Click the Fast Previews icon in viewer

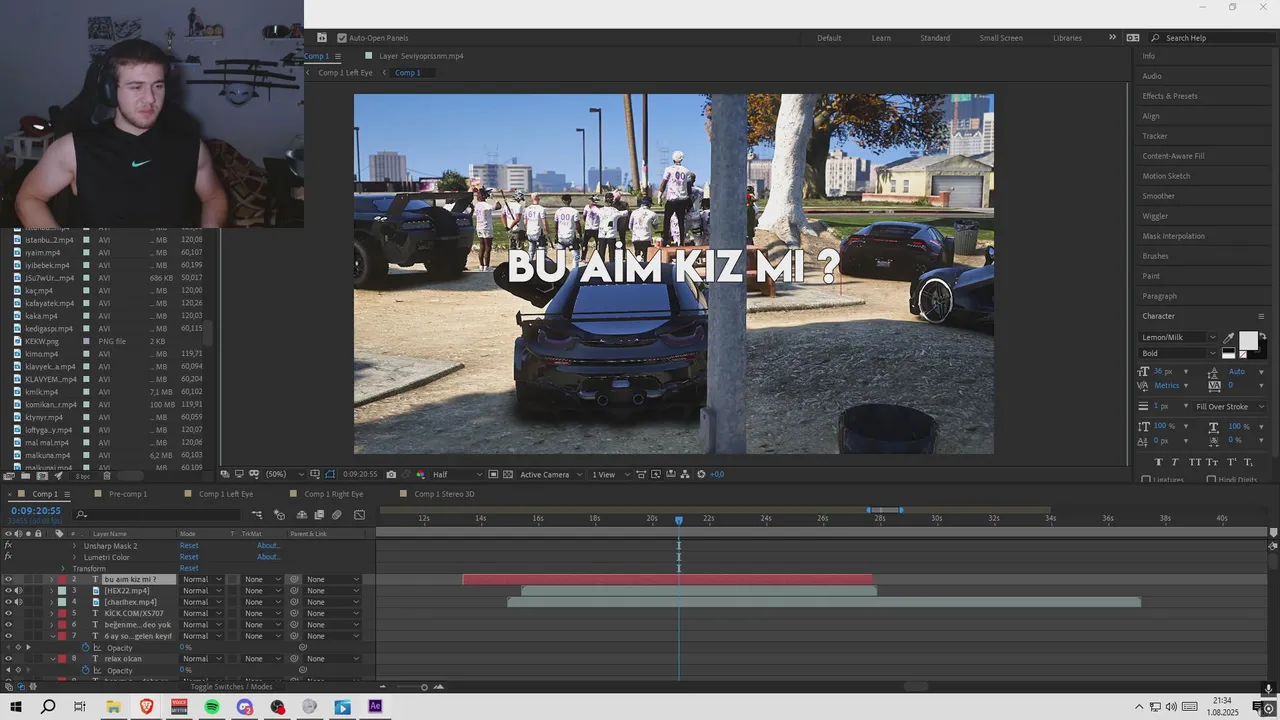point(657,474)
